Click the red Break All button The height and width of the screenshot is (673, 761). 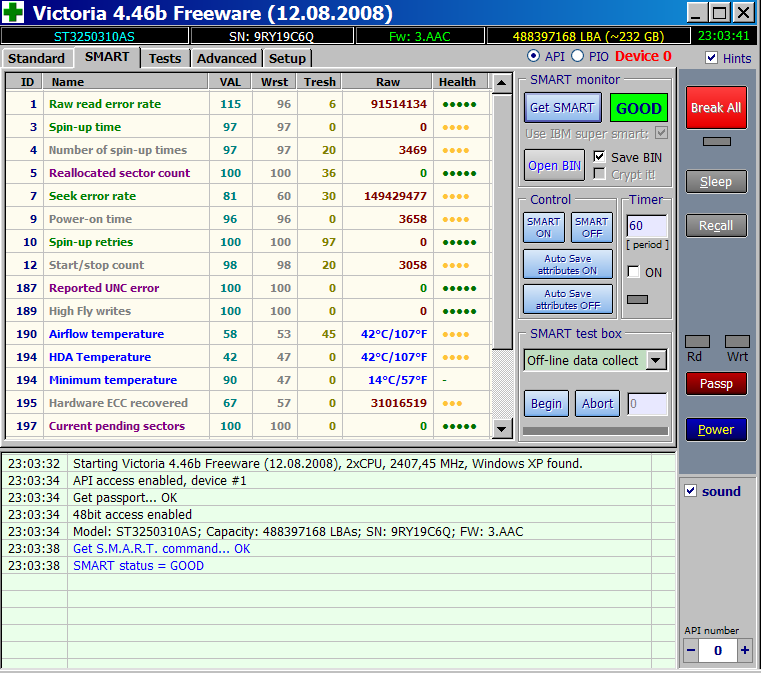pyautogui.click(x=715, y=107)
